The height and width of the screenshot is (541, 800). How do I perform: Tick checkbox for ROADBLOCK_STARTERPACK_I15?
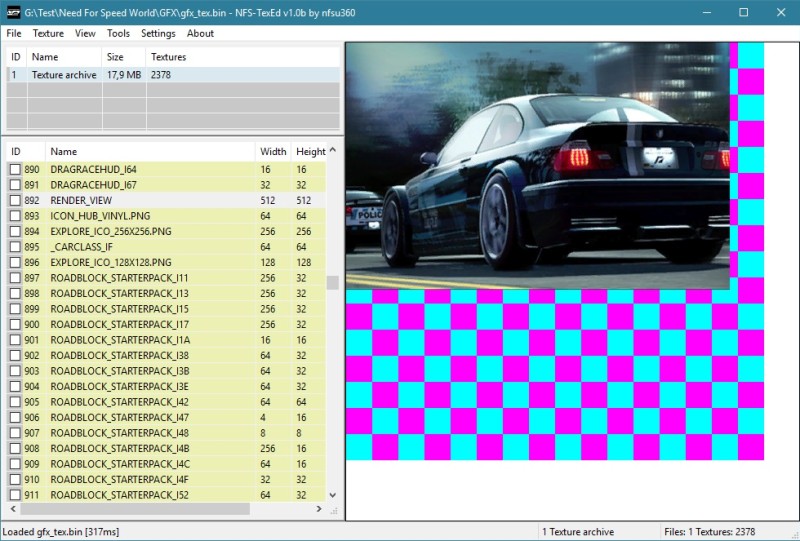[15, 309]
